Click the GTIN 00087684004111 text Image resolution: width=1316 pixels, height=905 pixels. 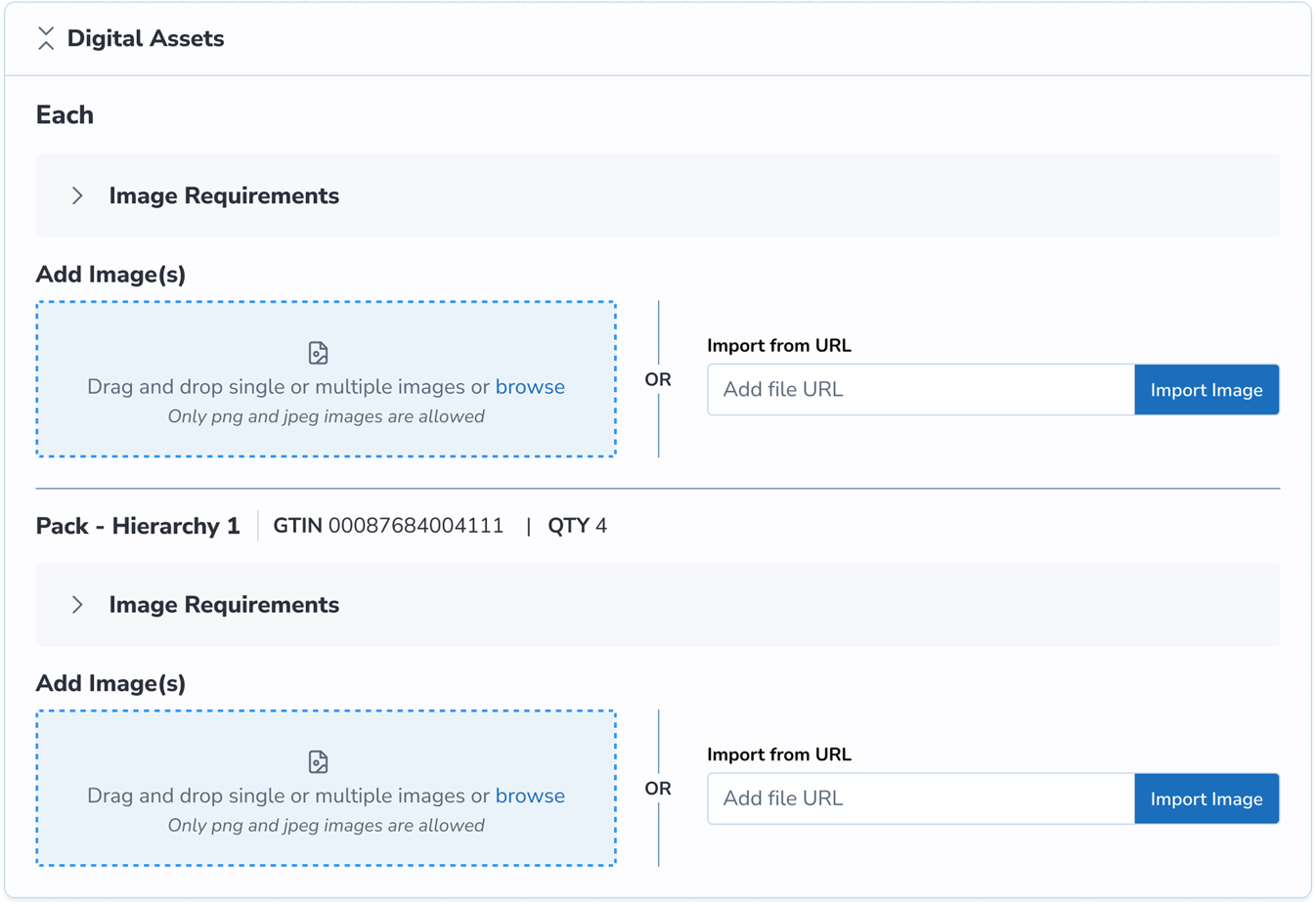click(x=388, y=526)
